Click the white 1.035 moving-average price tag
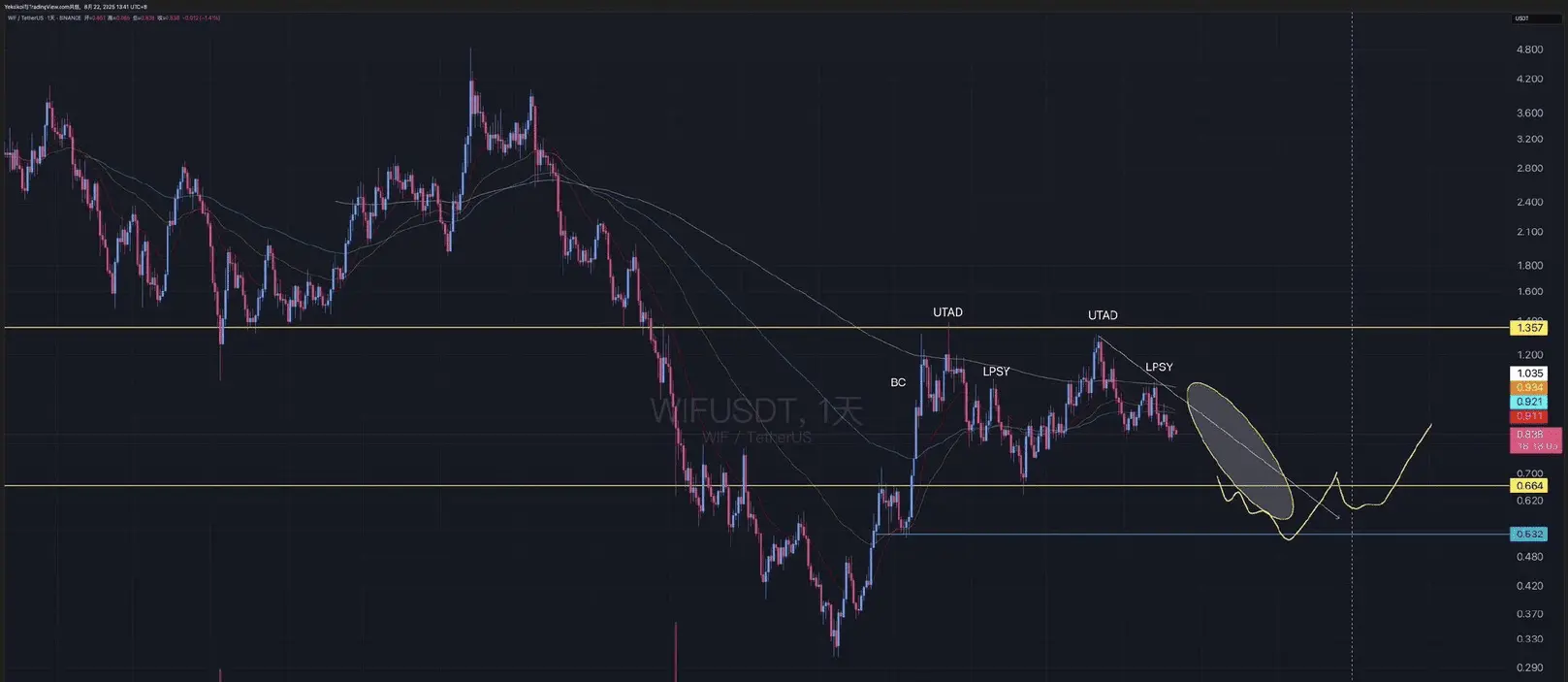Image resolution: width=1568 pixels, height=682 pixels. pos(1529,373)
